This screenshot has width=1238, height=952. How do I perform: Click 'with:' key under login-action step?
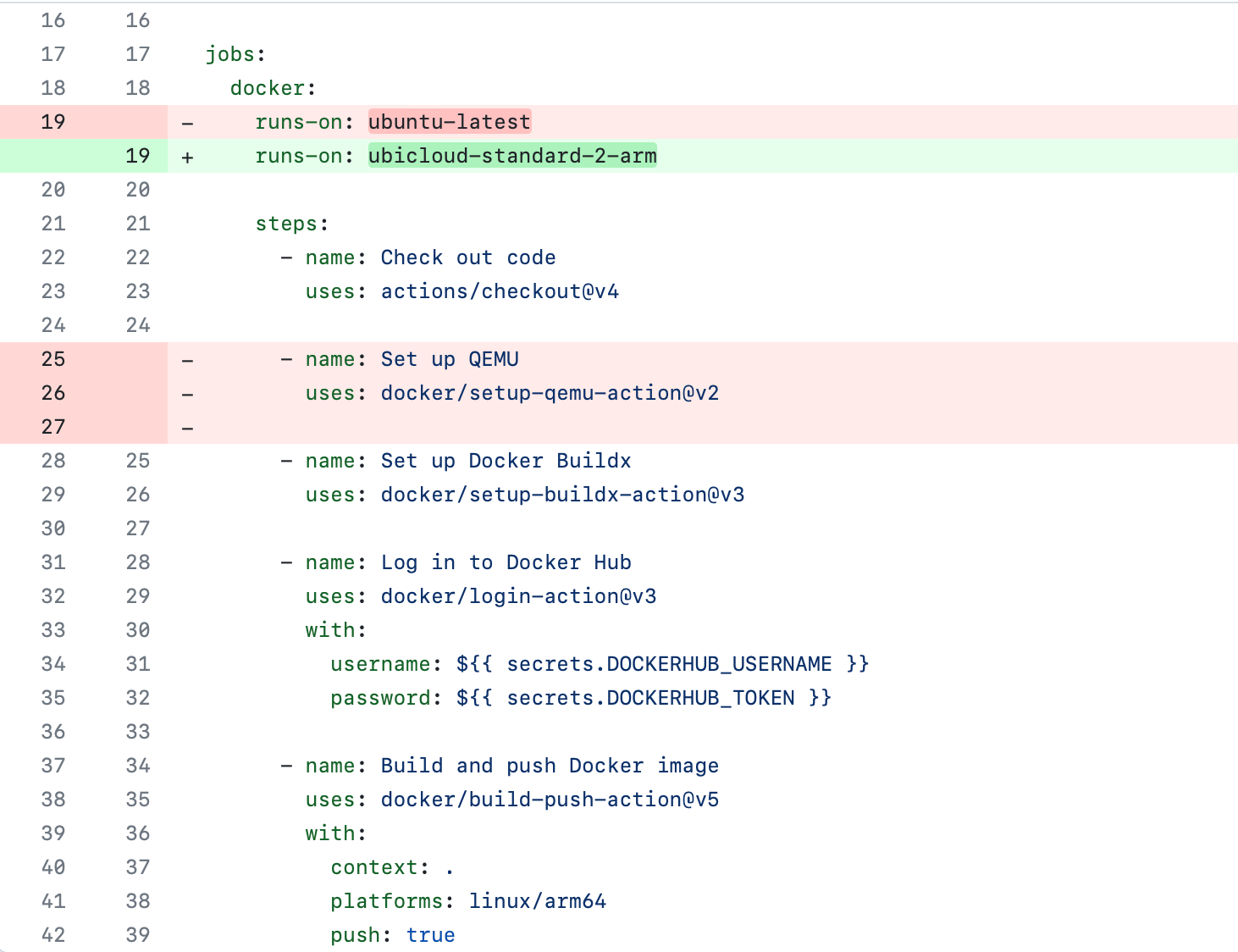point(336,630)
